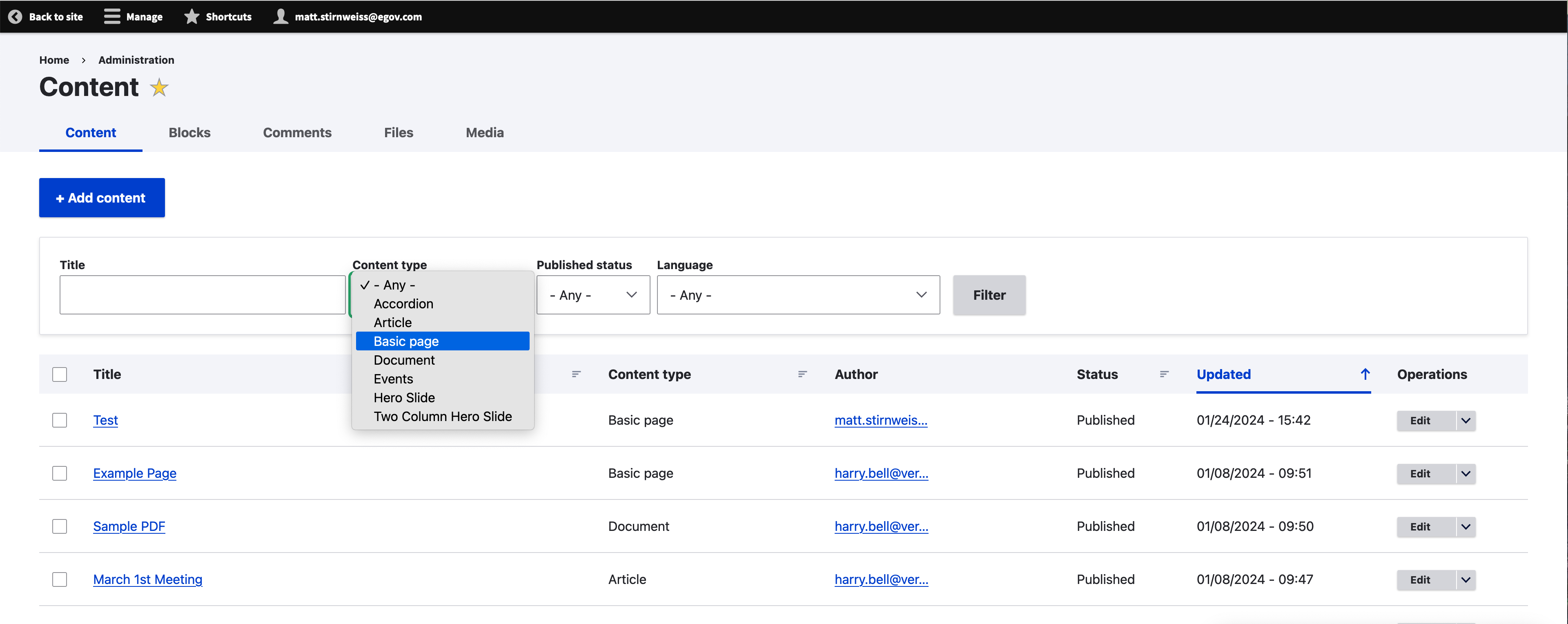Viewport: 1568px width, 624px height.
Task: Check the box for the Test row
Action: (x=60, y=420)
